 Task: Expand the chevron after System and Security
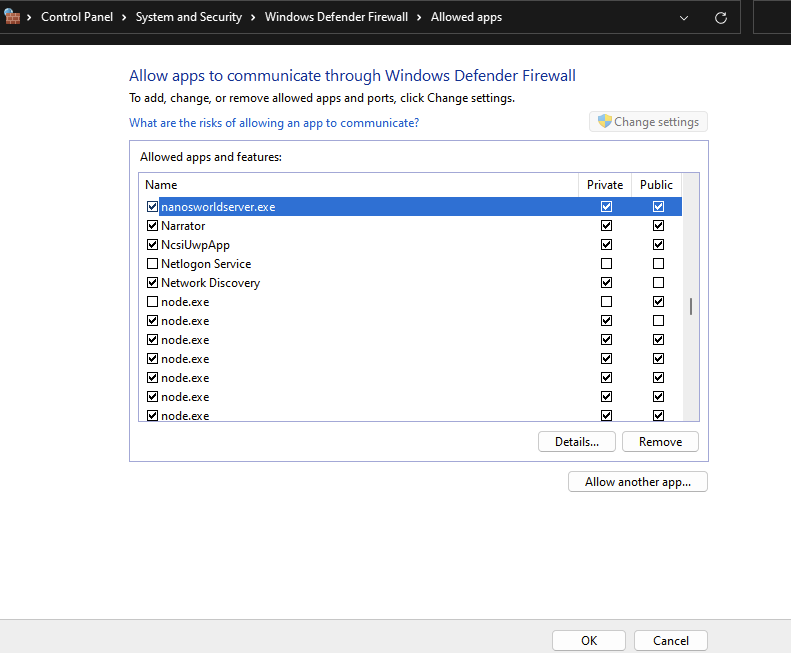253,17
